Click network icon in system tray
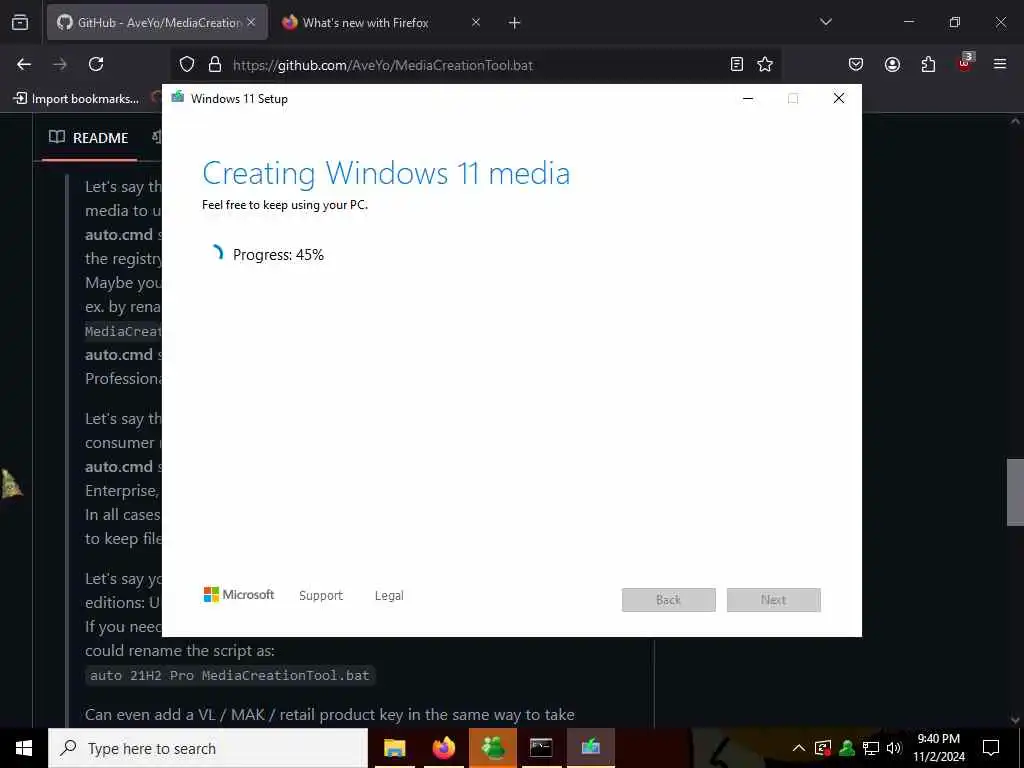The image size is (1024, 768). point(871,748)
